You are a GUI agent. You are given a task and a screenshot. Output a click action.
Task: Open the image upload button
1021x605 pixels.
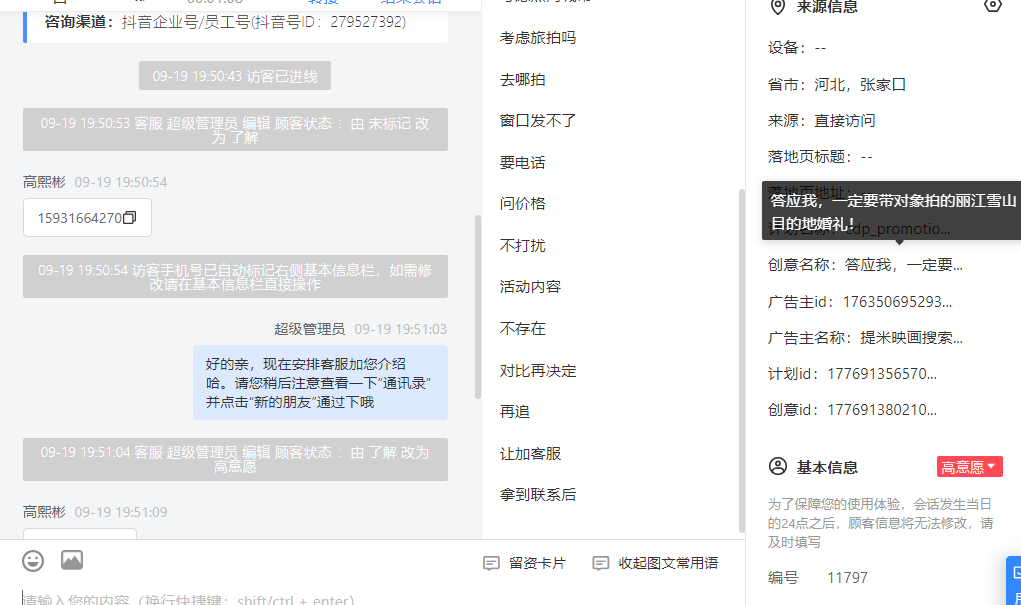pos(72,560)
